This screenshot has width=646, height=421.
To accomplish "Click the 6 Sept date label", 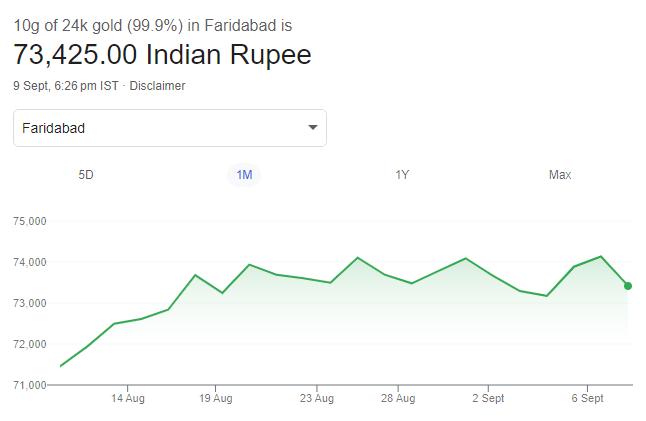I will point(587,399).
